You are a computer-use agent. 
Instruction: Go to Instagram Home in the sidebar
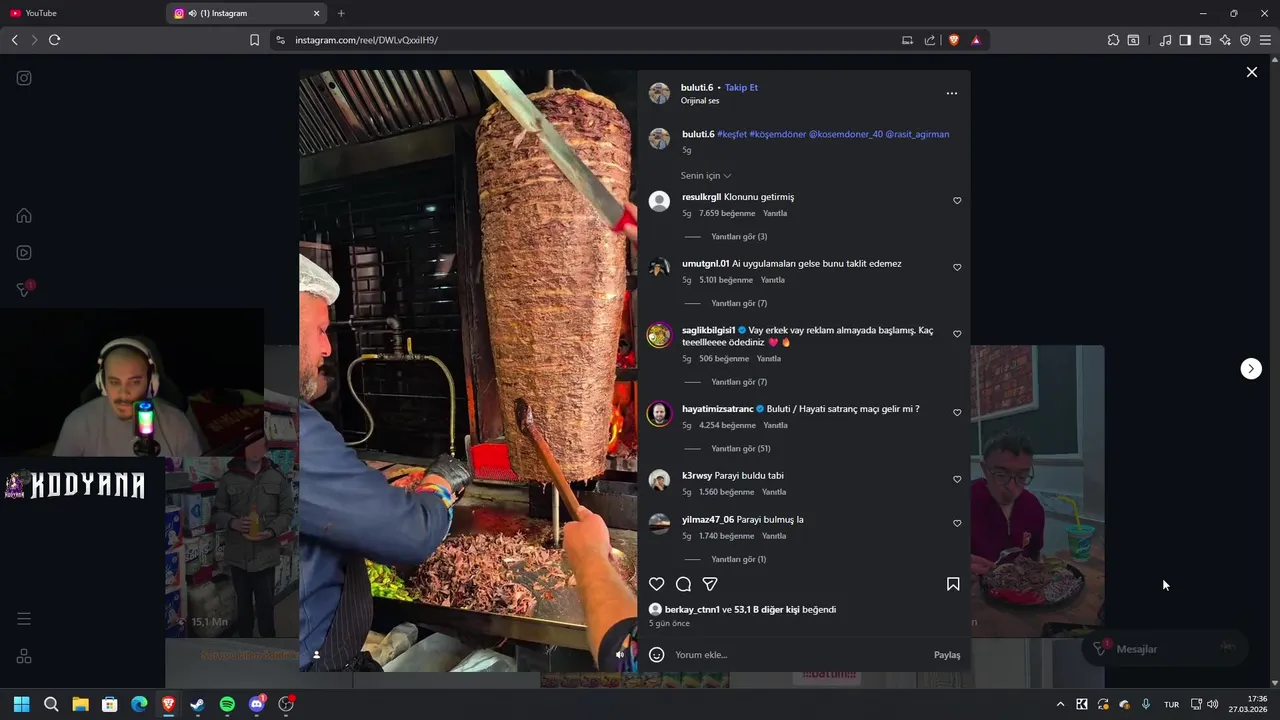(x=24, y=216)
